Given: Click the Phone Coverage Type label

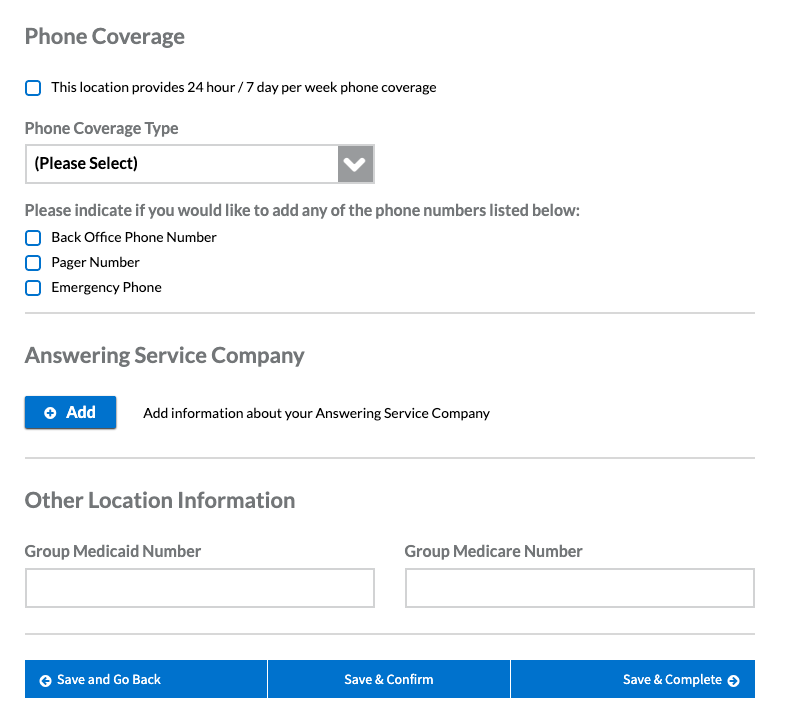Looking at the screenshot, I should [101, 129].
